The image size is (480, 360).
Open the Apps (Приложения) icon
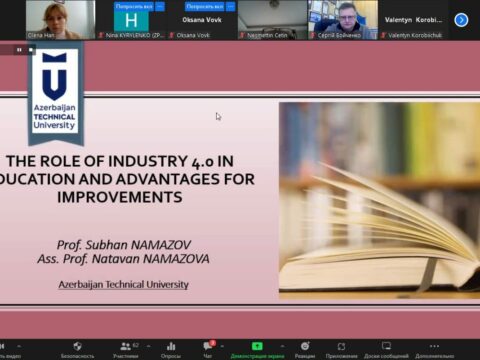point(341,346)
